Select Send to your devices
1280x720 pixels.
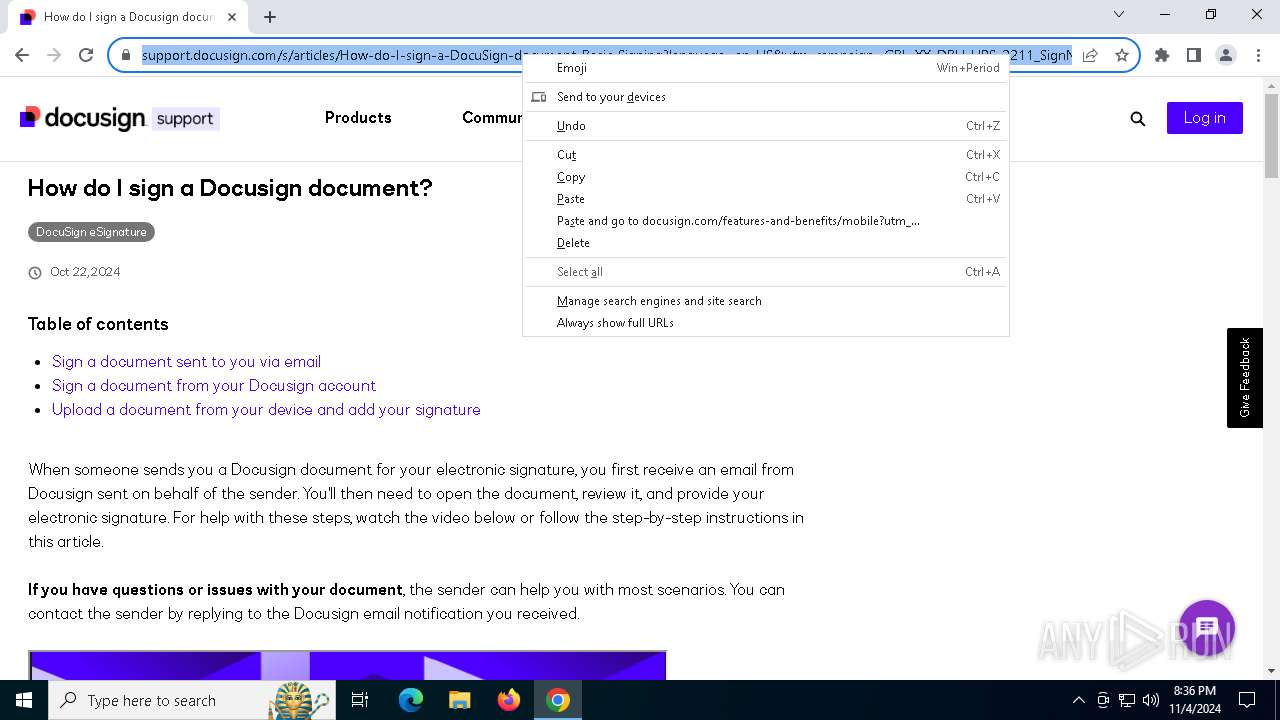click(765, 97)
